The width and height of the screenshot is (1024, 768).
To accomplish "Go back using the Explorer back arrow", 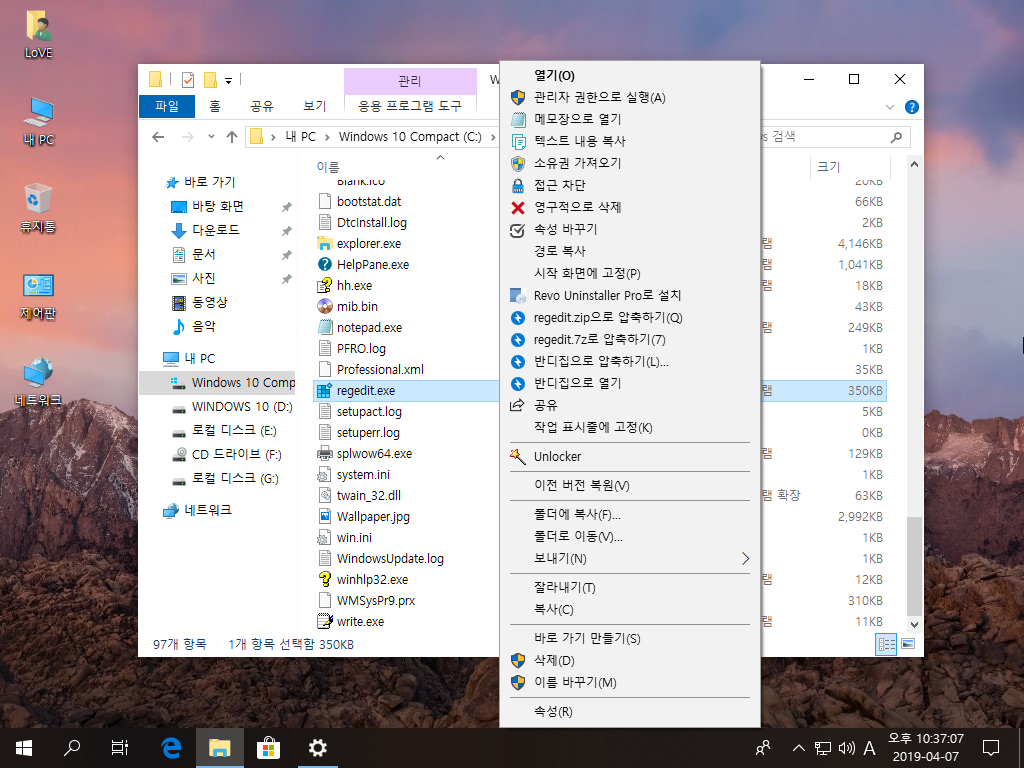I will 158,137.
